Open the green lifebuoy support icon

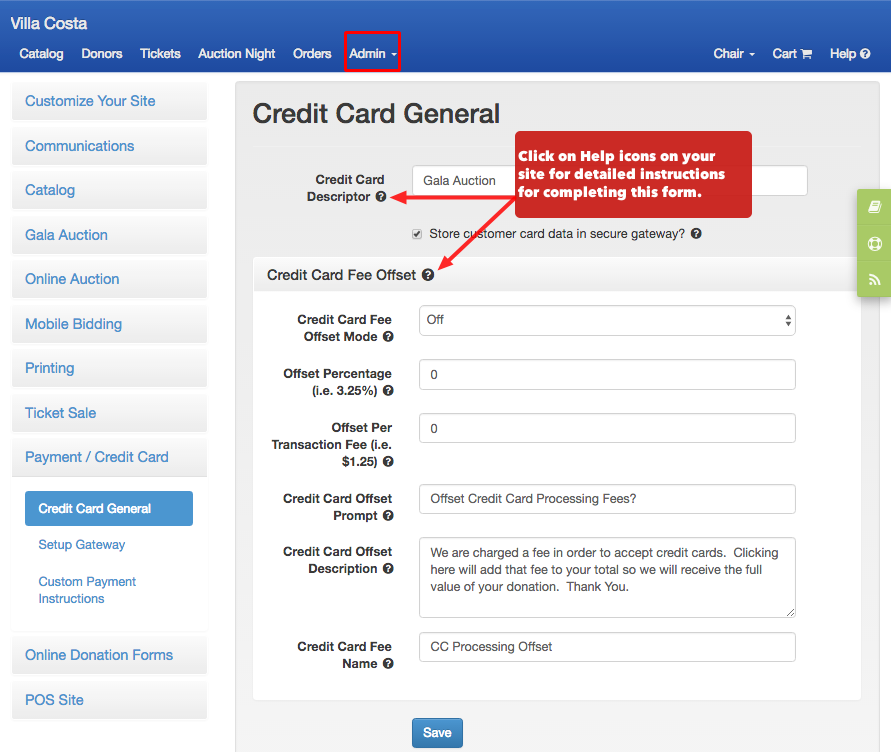tap(875, 243)
